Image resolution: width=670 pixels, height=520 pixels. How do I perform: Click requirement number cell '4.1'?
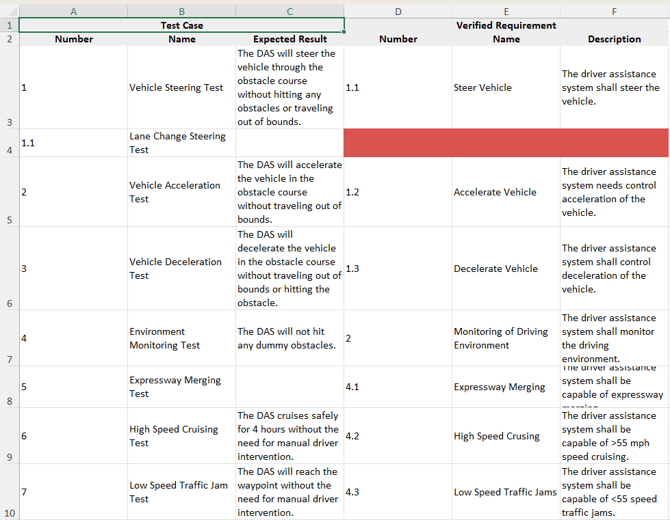[398, 387]
